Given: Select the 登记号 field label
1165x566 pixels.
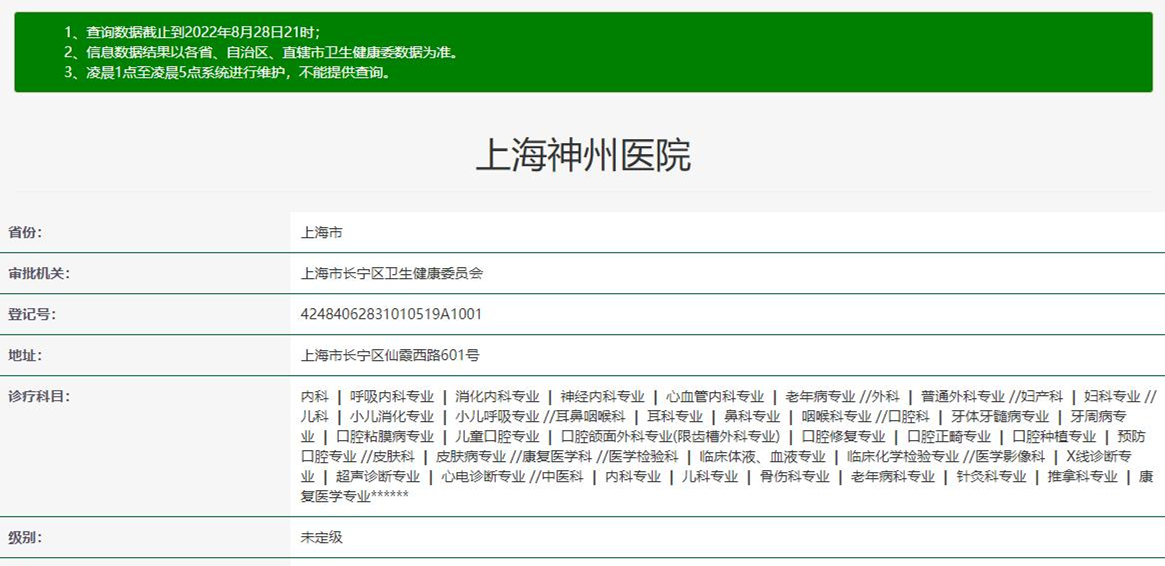Looking at the screenshot, I should pyautogui.click(x=32, y=314).
